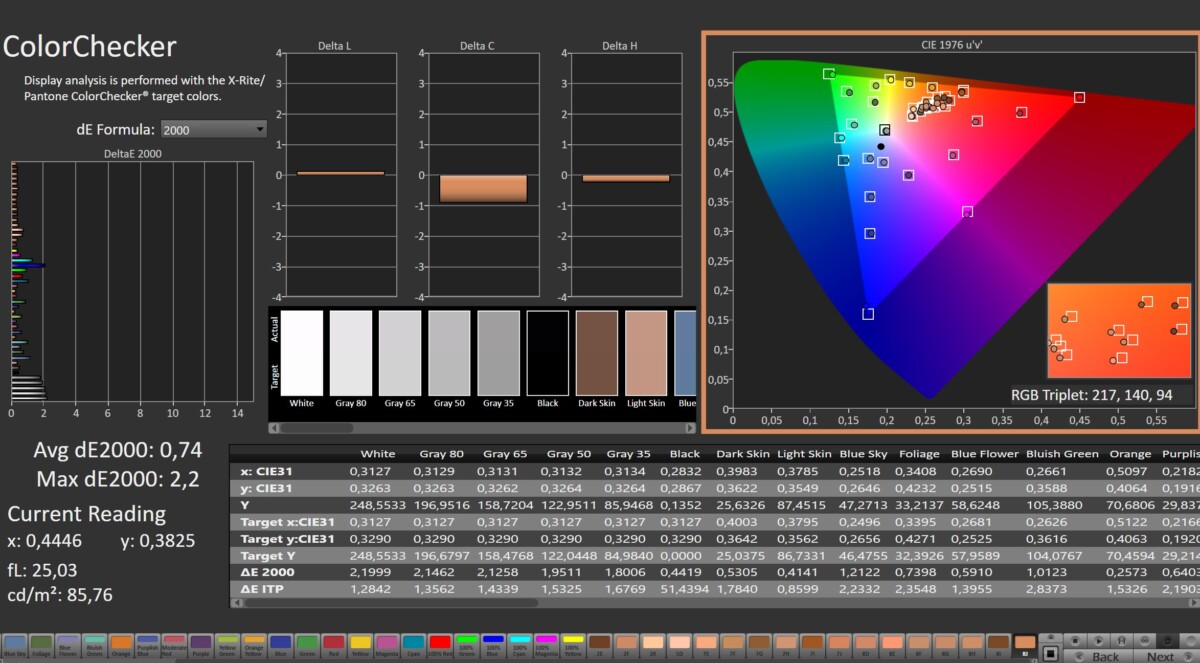Select the Blue Sky patch in bottom strip
The width and height of the screenshot is (1200, 663).
[x=15, y=645]
